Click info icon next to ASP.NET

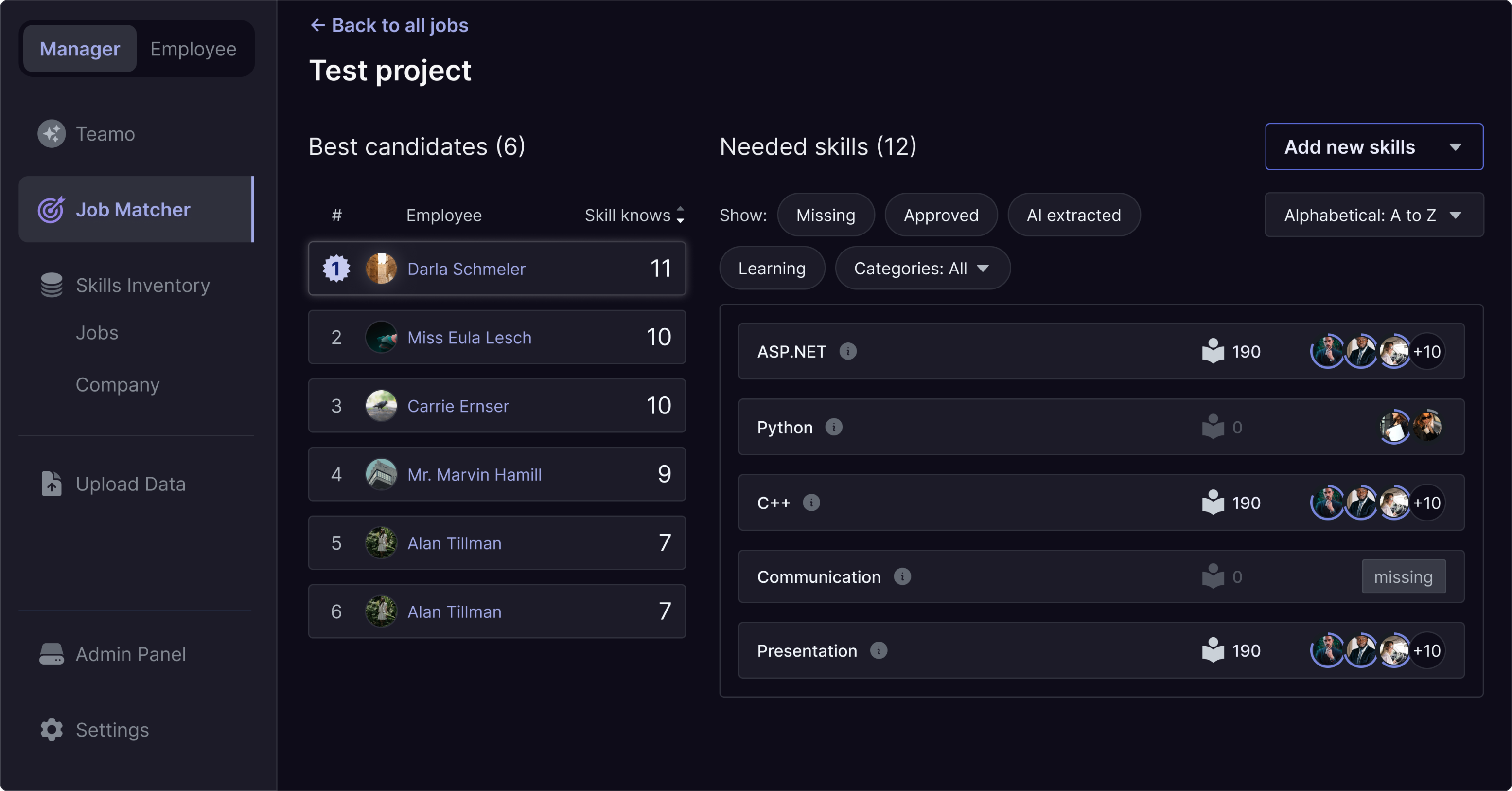tap(847, 351)
